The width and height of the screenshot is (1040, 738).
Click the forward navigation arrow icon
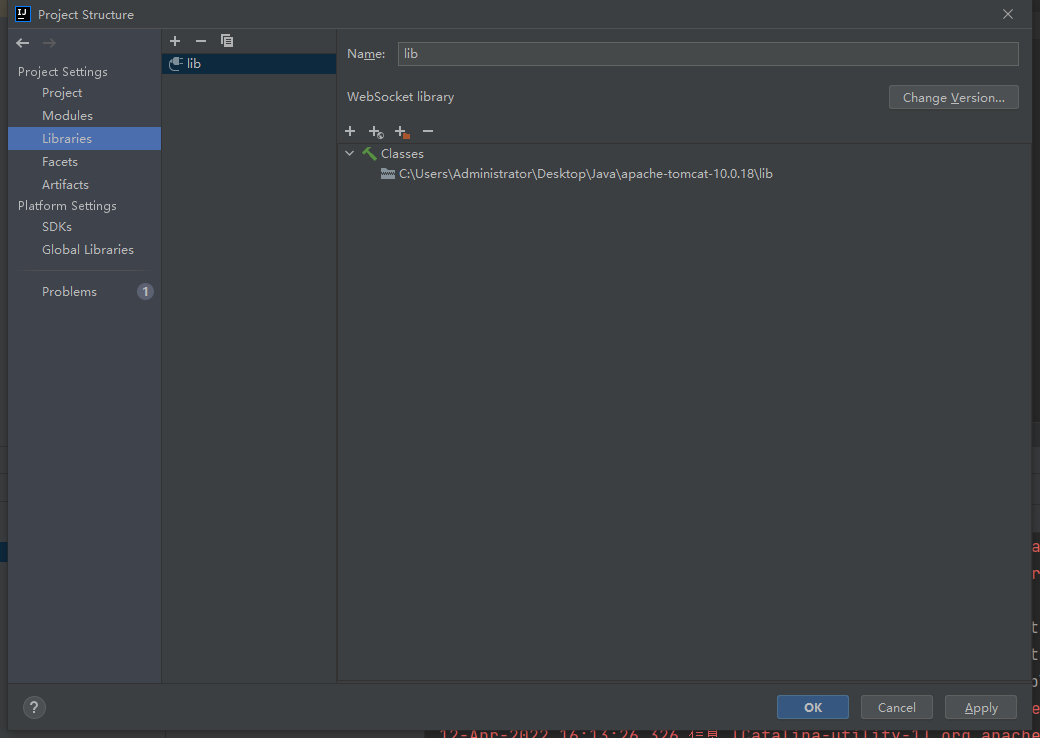coord(49,43)
